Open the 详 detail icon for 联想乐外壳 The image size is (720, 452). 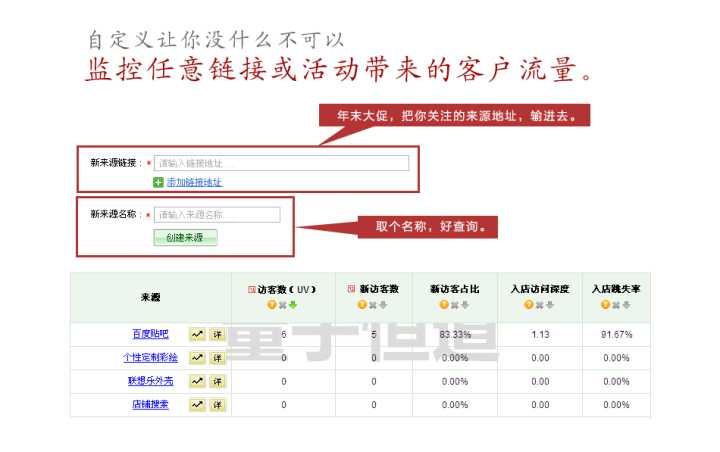[217, 381]
